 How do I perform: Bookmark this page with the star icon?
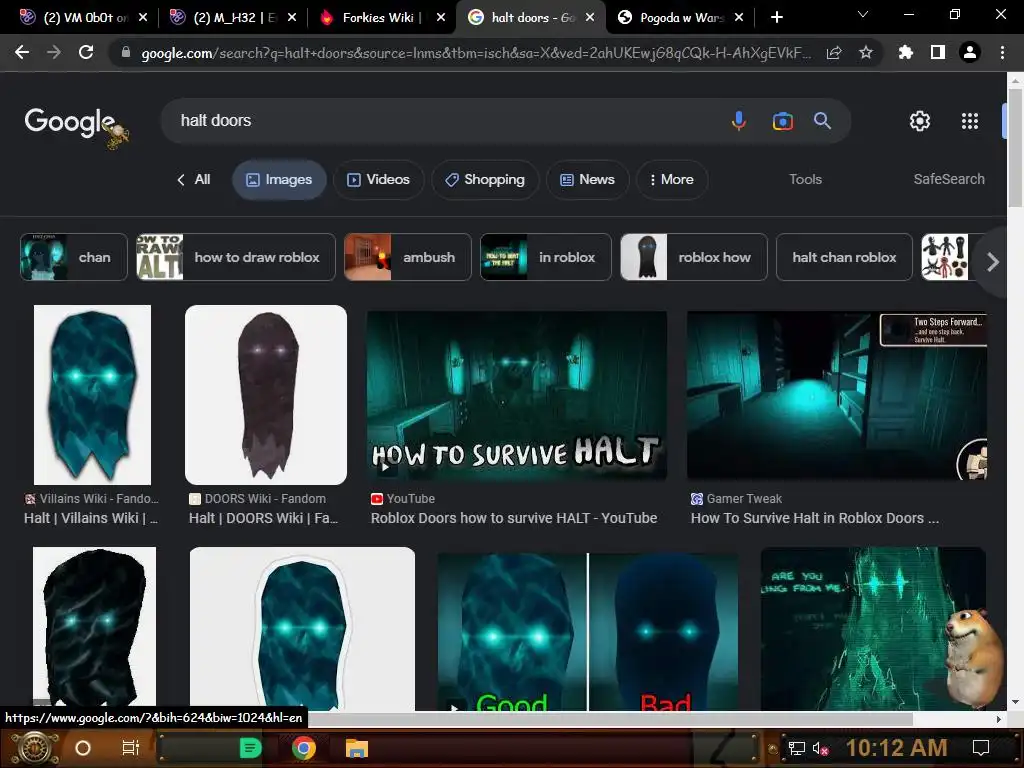tap(866, 52)
